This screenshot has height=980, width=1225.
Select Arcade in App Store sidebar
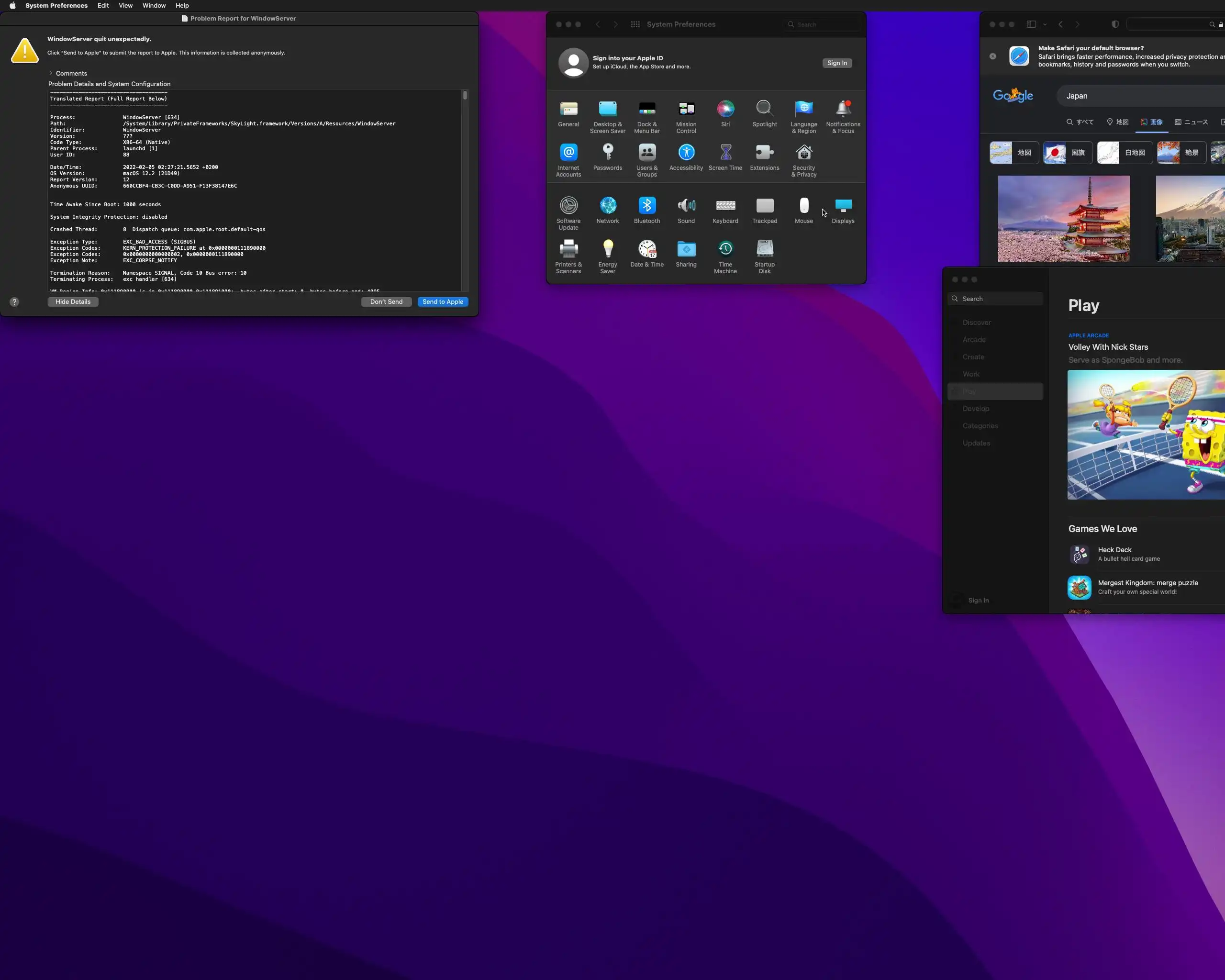(x=974, y=340)
